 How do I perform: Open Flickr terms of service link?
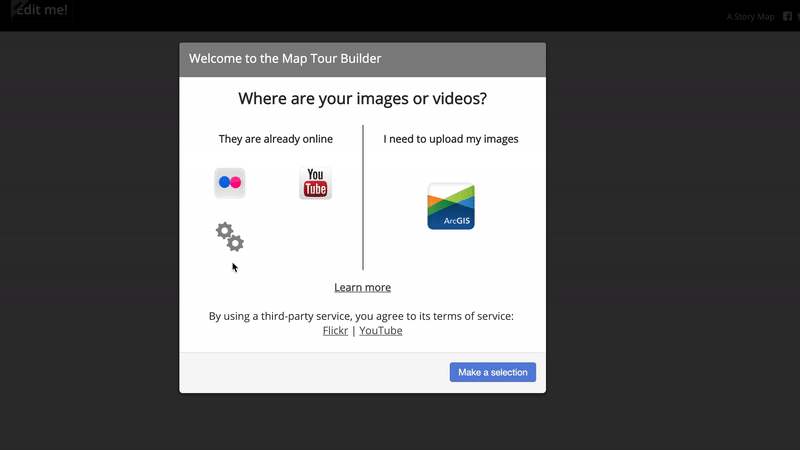tap(335, 331)
